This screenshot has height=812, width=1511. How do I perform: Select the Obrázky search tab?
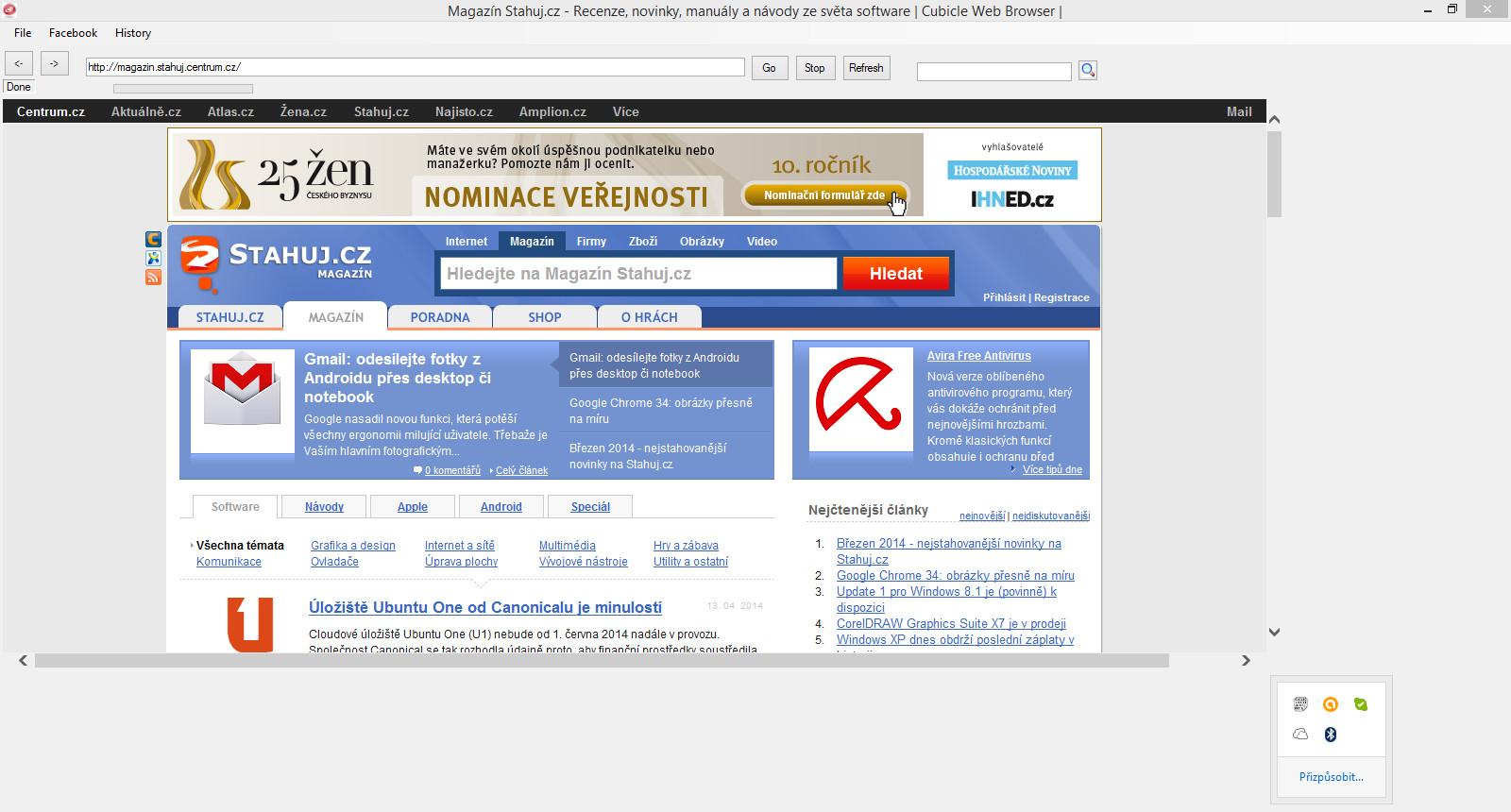702,242
